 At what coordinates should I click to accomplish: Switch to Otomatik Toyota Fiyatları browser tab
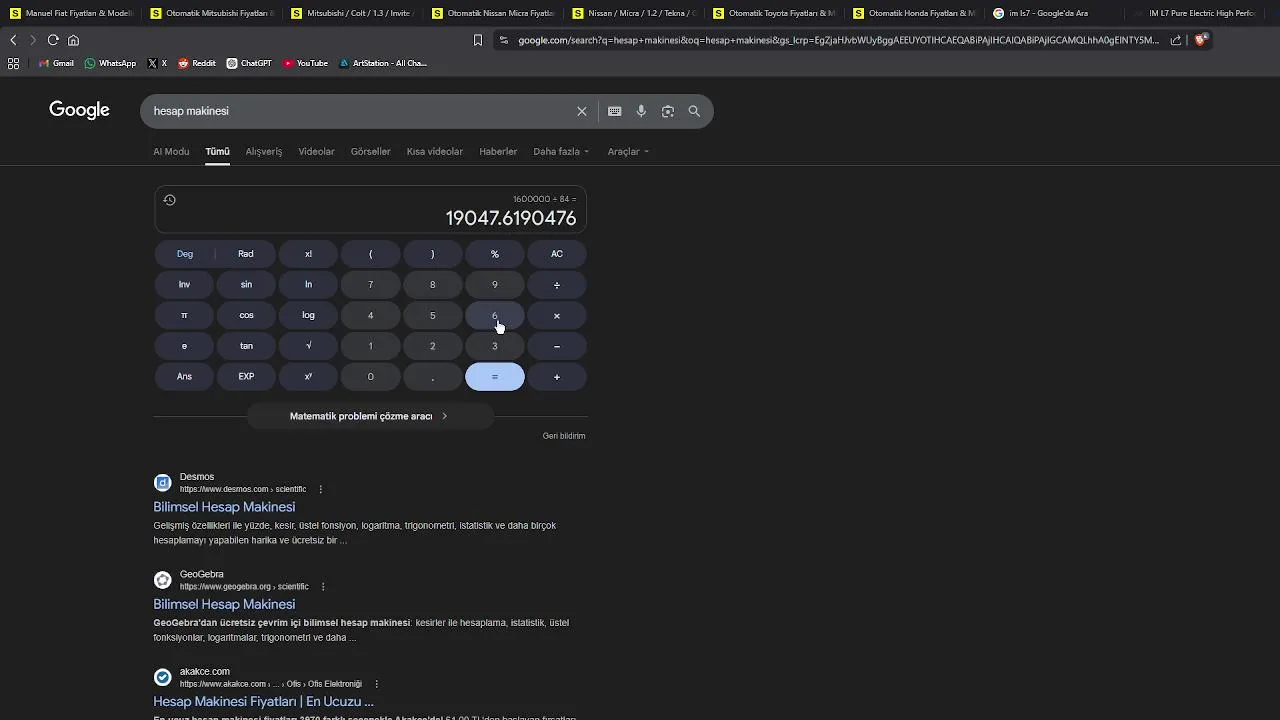[773, 13]
